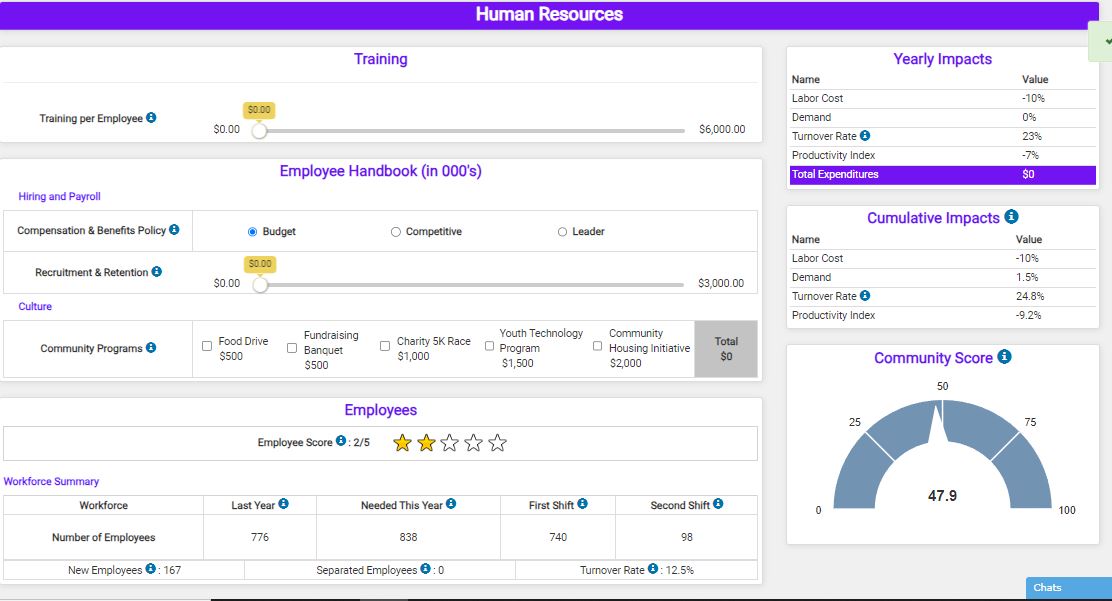Click the Training per Employee slider handle
This screenshot has width=1112, height=601.
coord(260,131)
